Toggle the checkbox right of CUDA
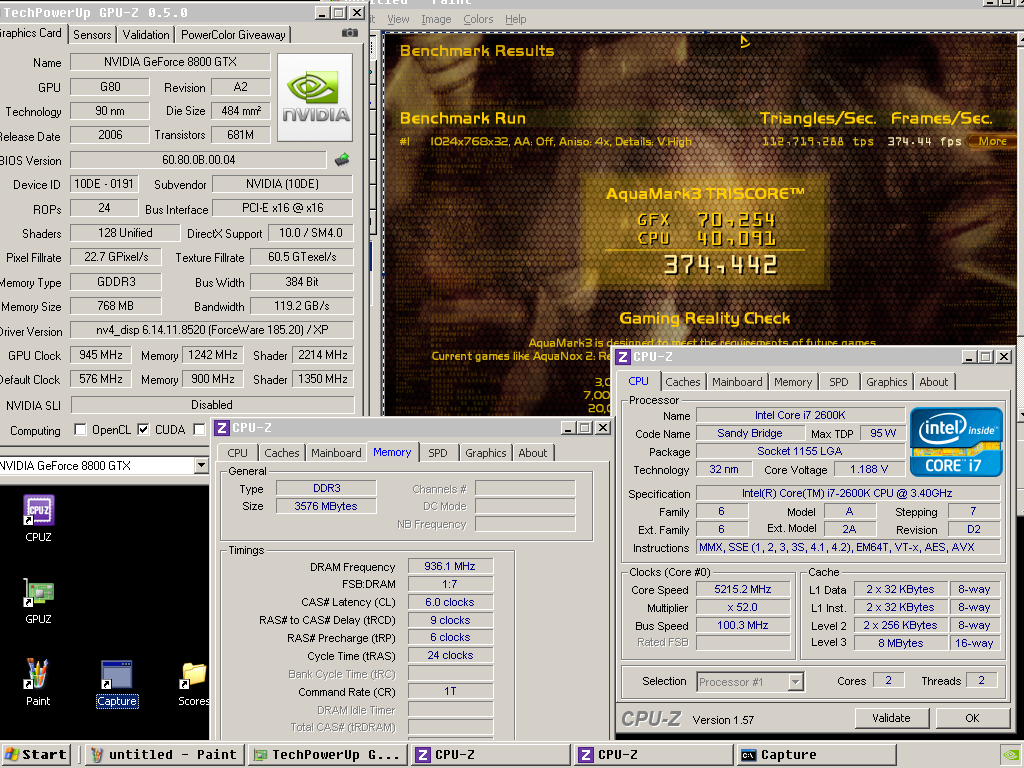 point(199,430)
